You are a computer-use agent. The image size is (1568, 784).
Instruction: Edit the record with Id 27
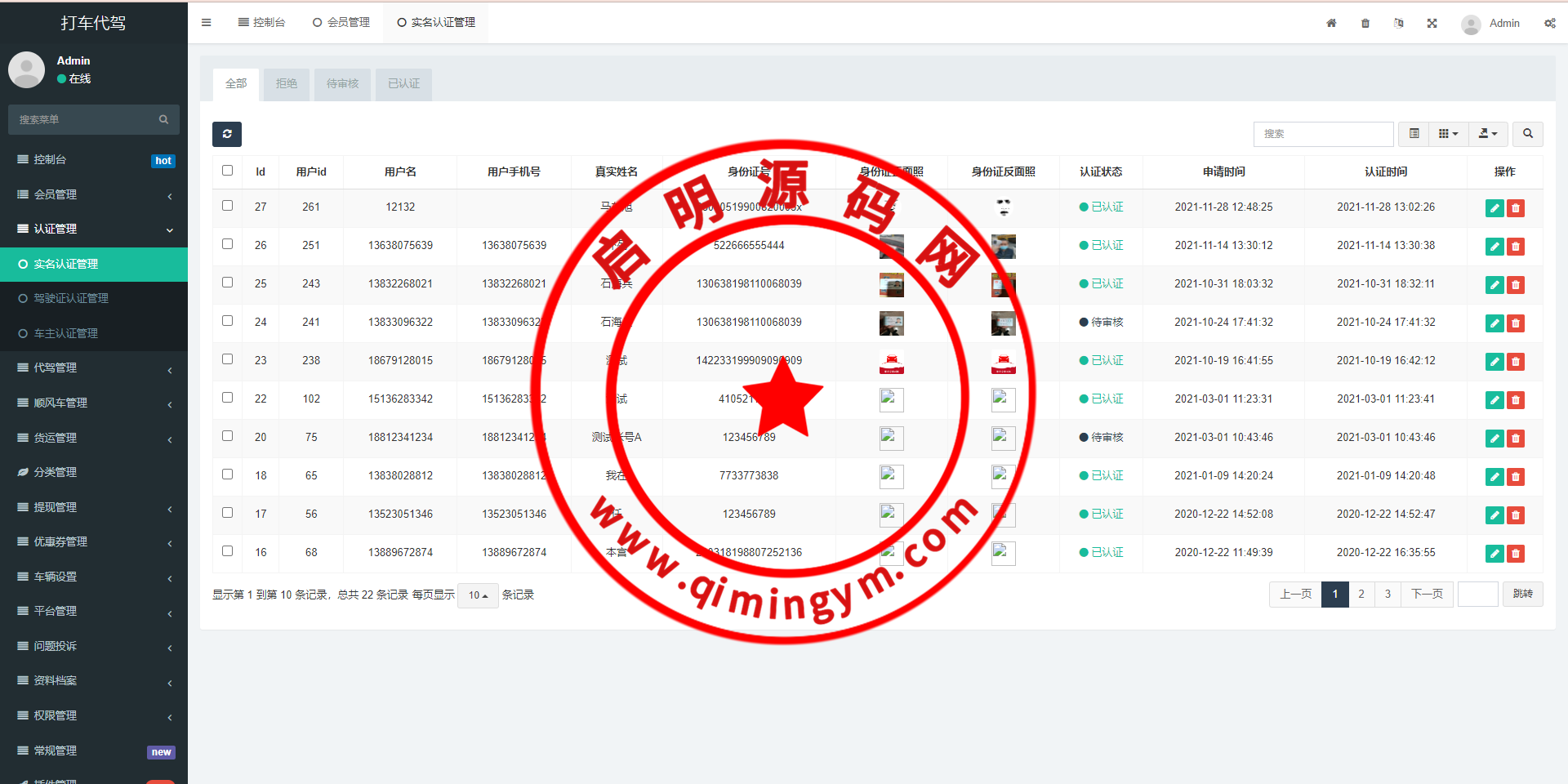1494,208
